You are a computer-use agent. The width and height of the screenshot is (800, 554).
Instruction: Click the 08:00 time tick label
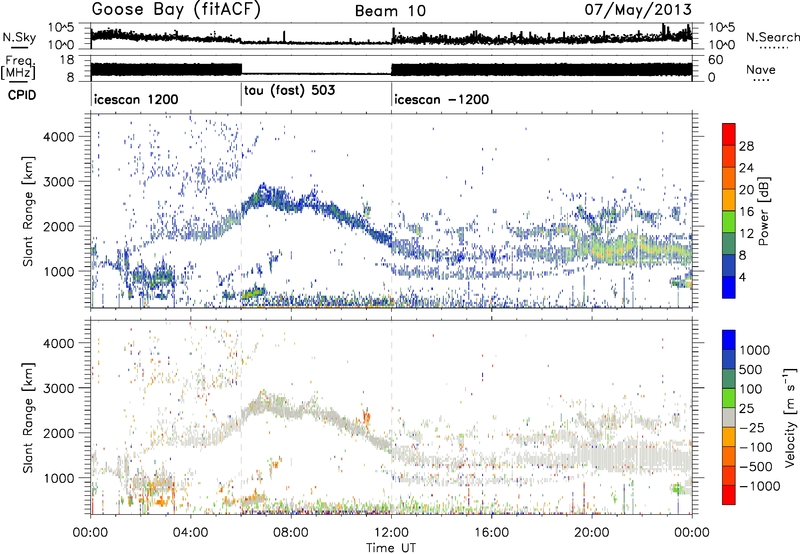coord(291,533)
